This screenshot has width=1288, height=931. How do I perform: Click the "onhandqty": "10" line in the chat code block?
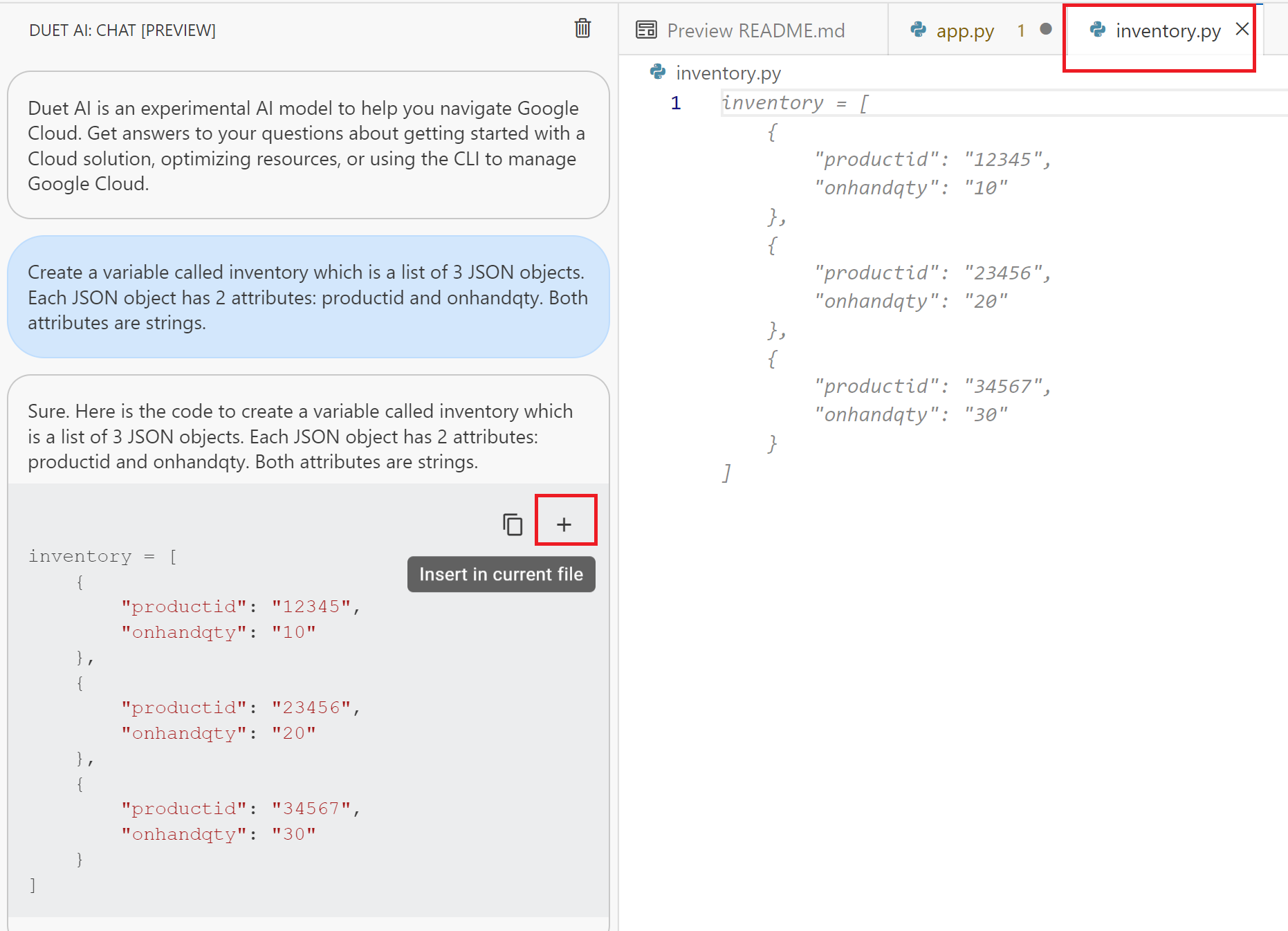point(219,632)
